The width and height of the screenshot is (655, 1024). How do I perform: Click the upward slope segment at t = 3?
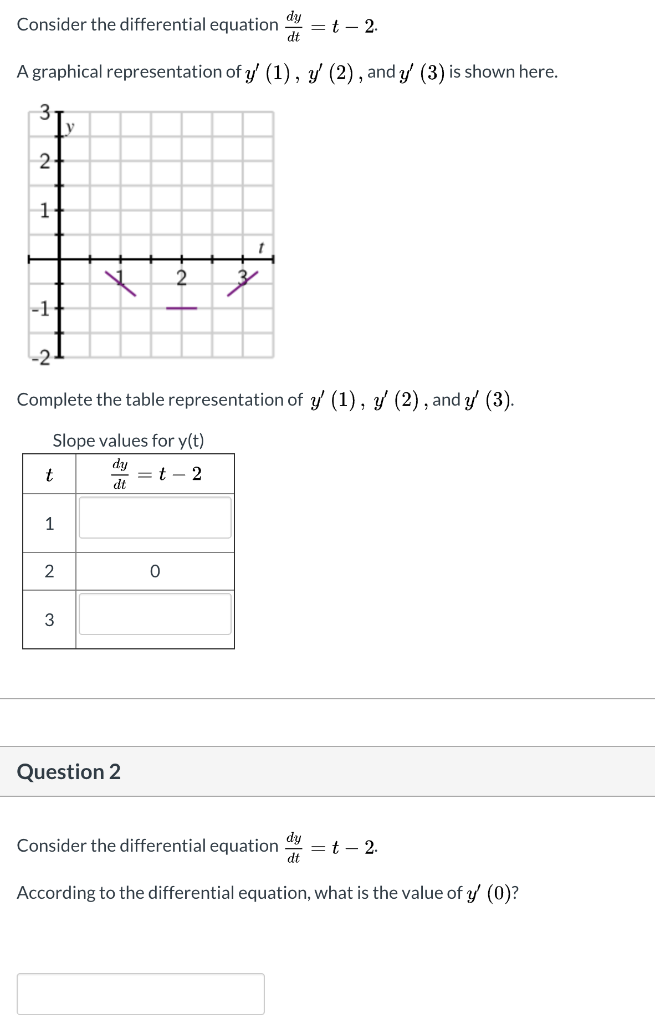(x=243, y=283)
